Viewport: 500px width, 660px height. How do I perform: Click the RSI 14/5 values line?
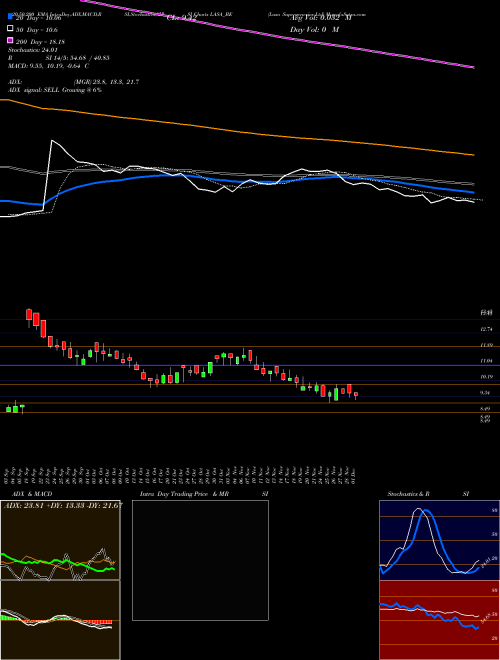(59, 58)
